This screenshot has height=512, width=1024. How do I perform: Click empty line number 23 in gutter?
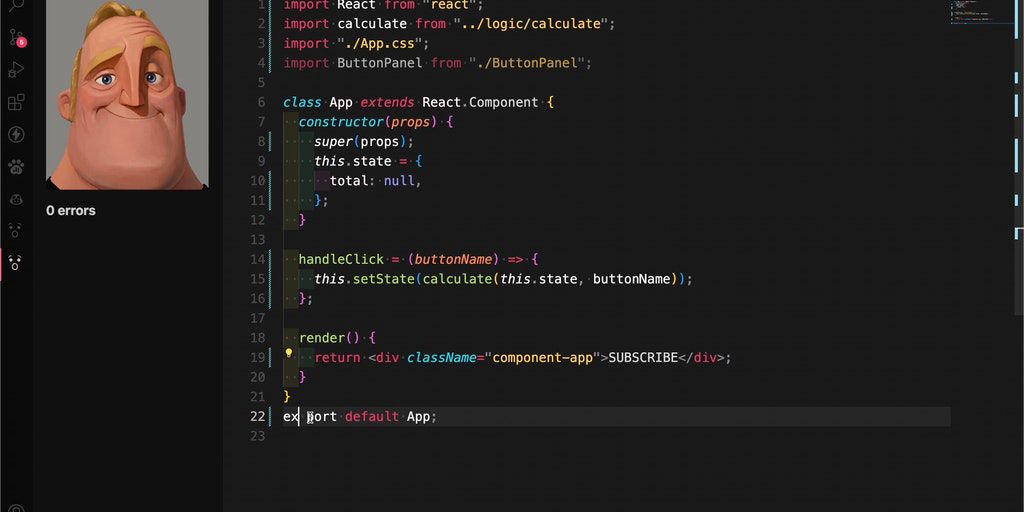point(258,436)
